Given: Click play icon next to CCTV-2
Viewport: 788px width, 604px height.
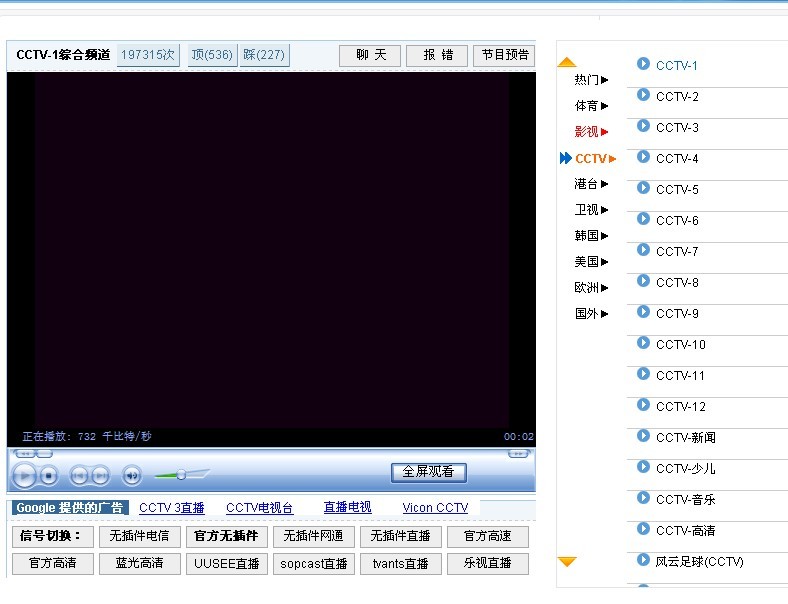Looking at the screenshot, I should click(x=643, y=95).
